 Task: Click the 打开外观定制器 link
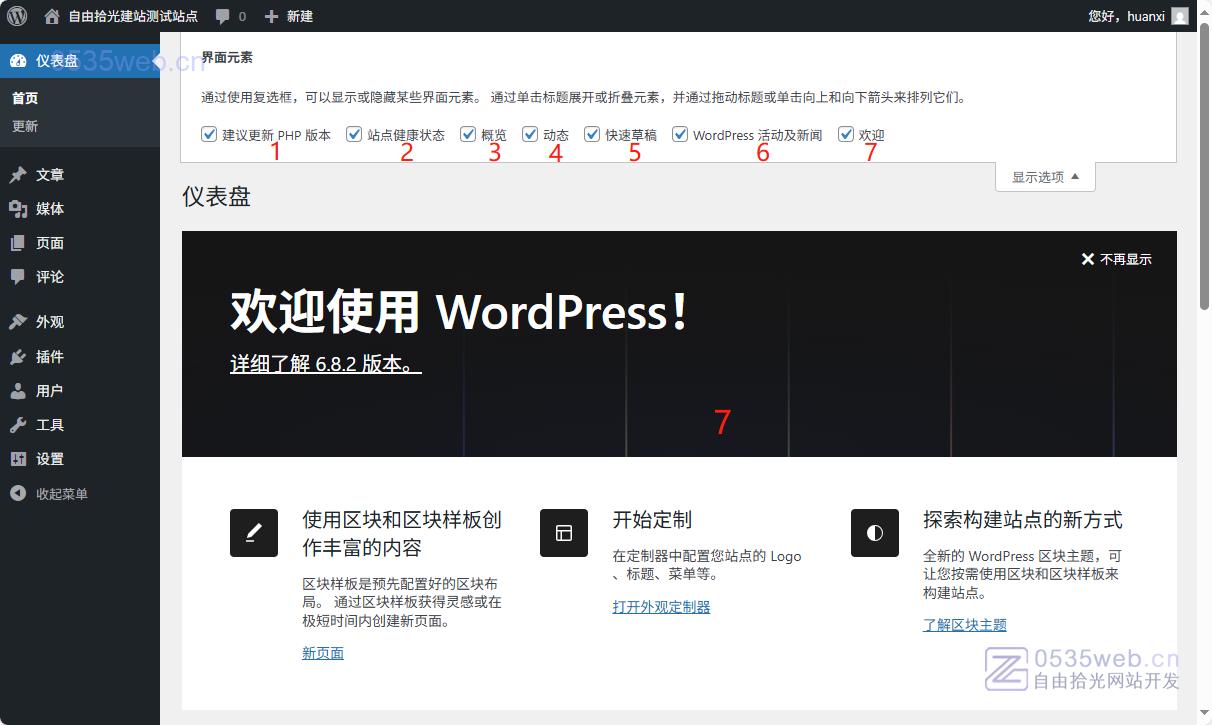[661, 607]
